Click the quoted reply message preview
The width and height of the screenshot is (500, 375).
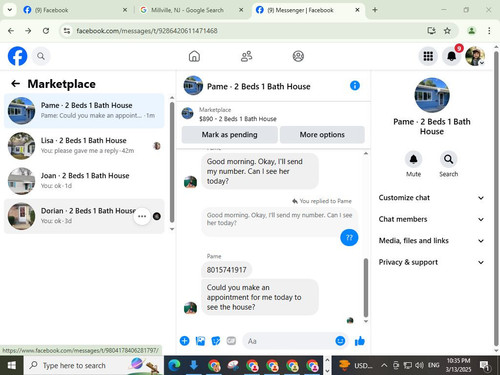pos(279,219)
